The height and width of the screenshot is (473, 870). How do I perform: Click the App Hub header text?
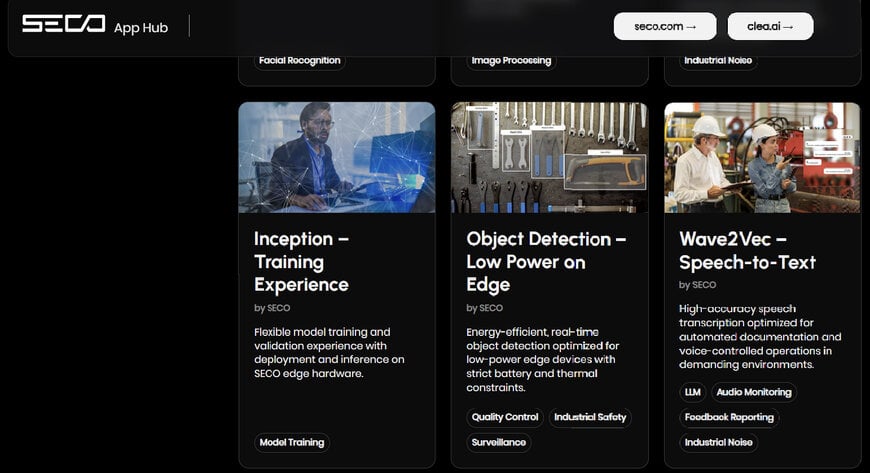click(x=141, y=28)
